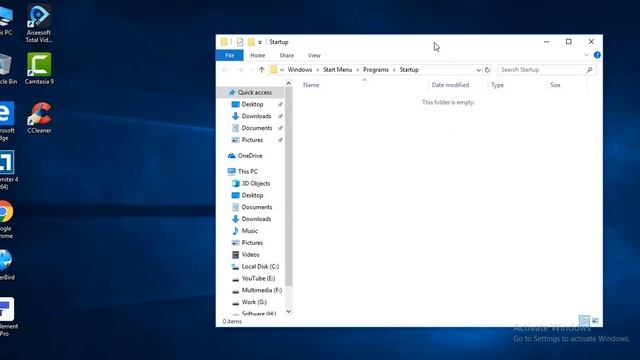Open the Customize Quick Access Toolbar arrow
The width and height of the screenshot is (640, 360).
point(260,42)
